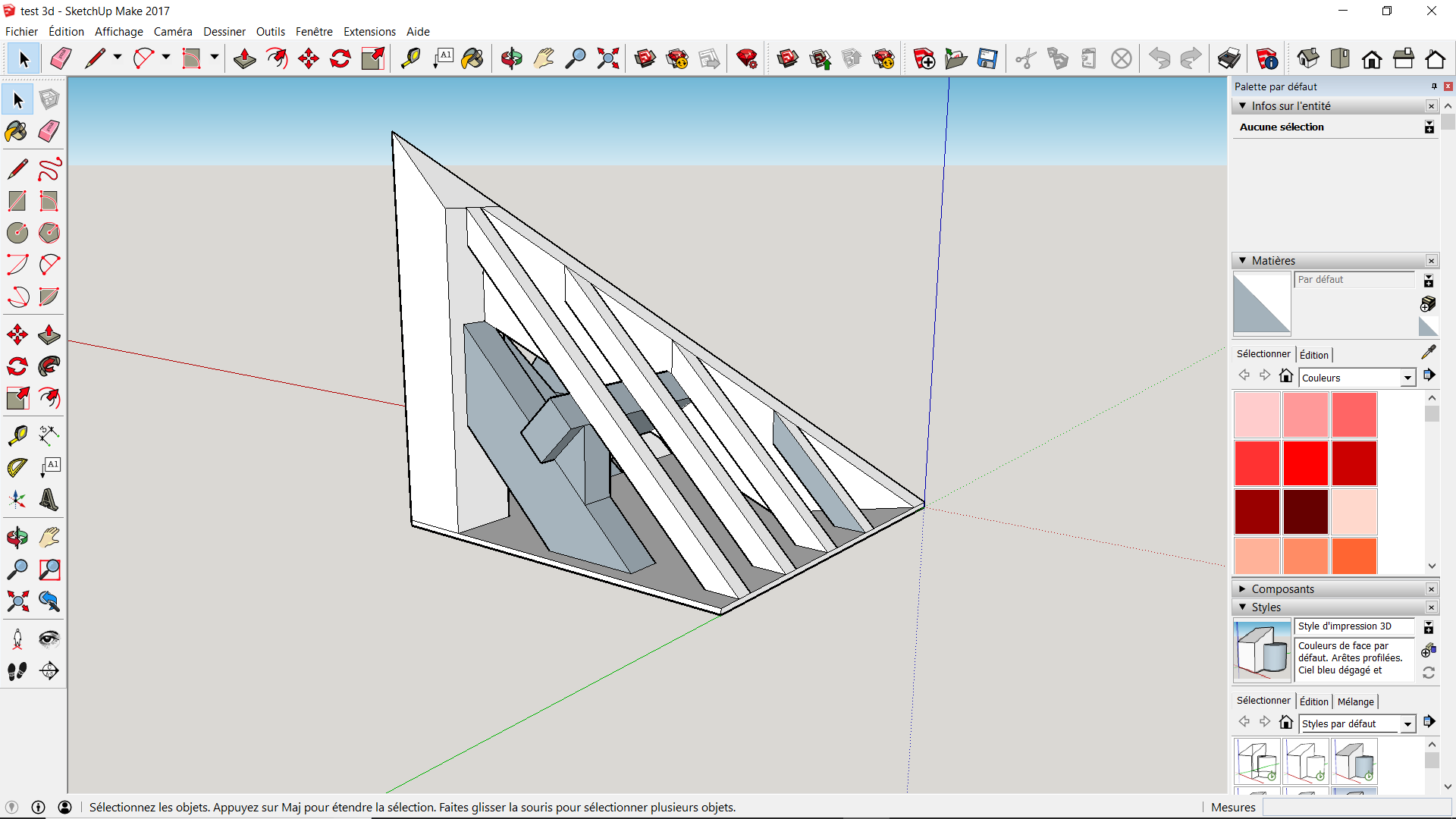Select the Rotate tool in top toolbar

(340, 58)
